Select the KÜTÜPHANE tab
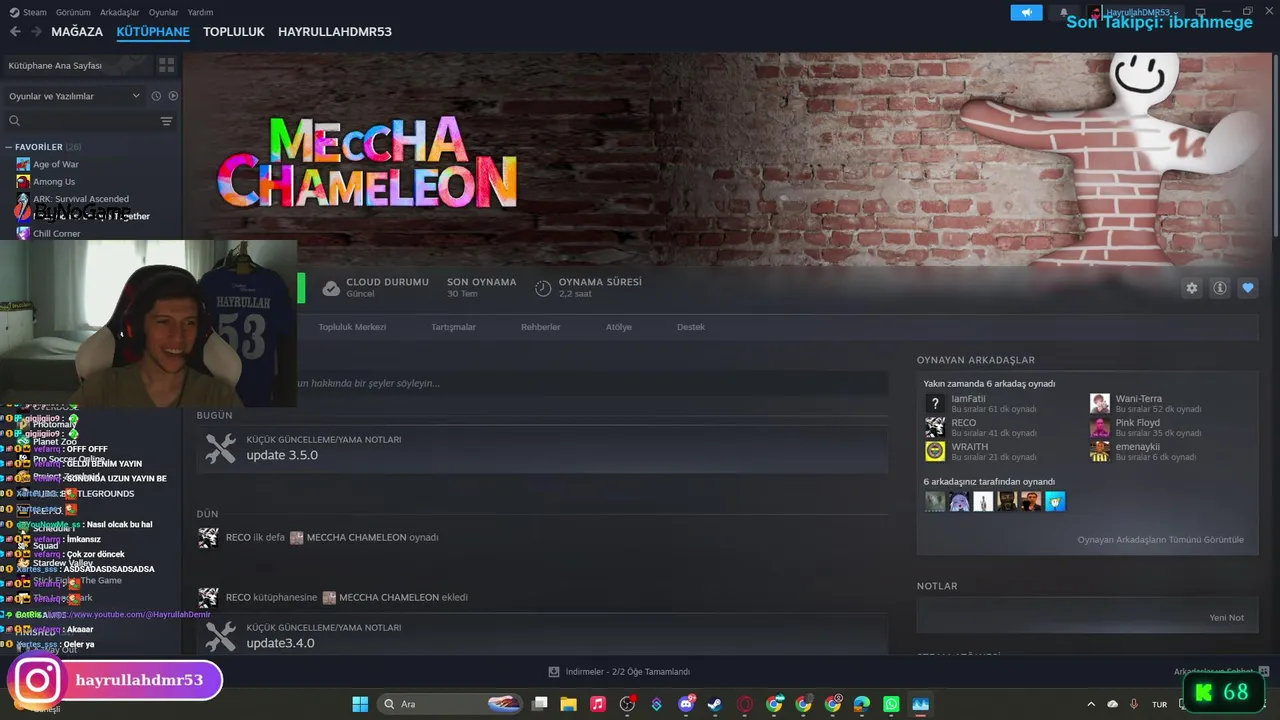The width and height of the screenshot is (1280, 720). pyautogui.click(x=153, y=32)
